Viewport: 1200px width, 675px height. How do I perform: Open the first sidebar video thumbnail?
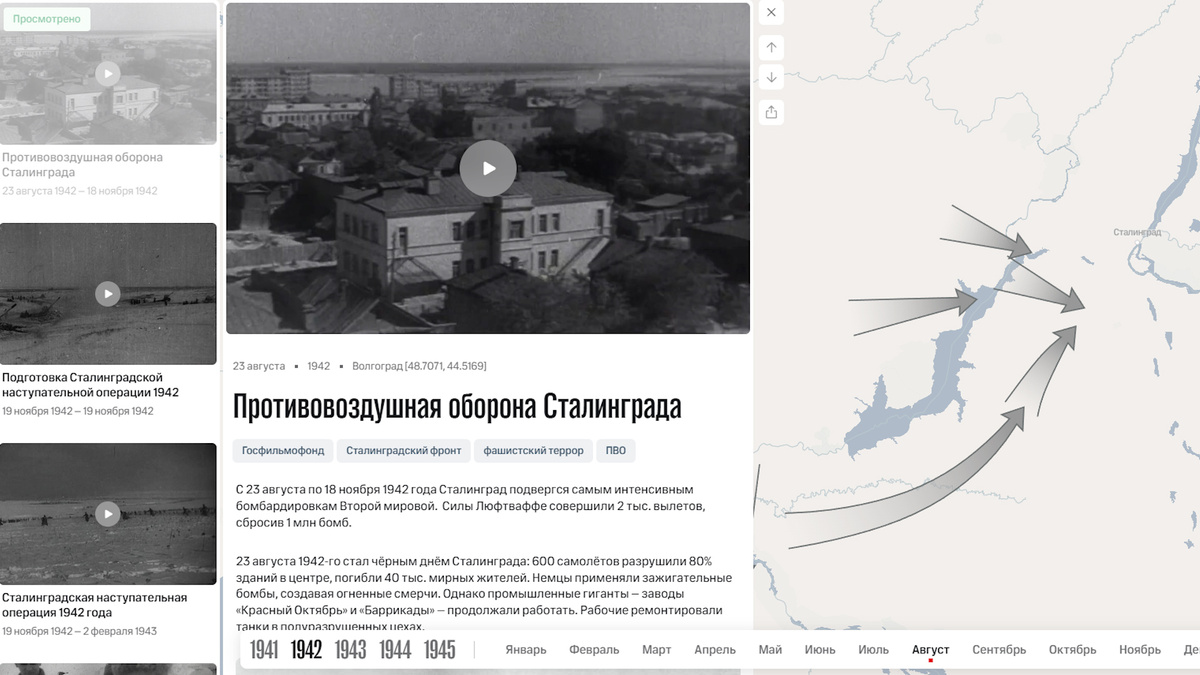108,73
